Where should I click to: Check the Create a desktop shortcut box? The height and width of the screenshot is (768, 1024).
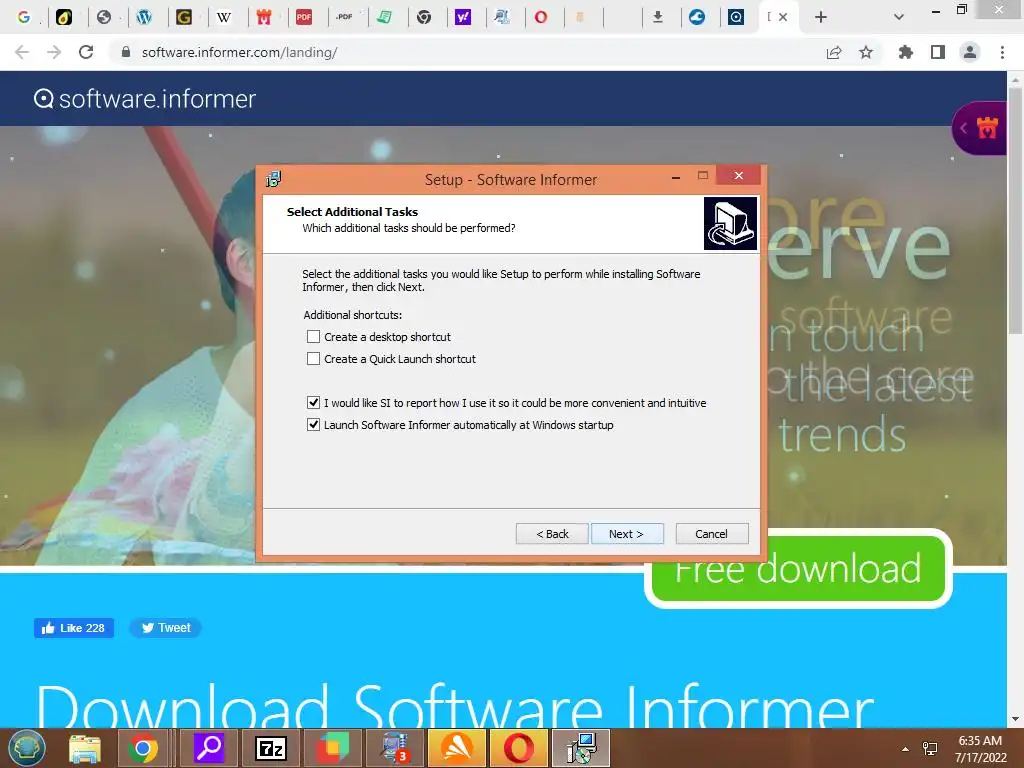[x=313, y=336]
